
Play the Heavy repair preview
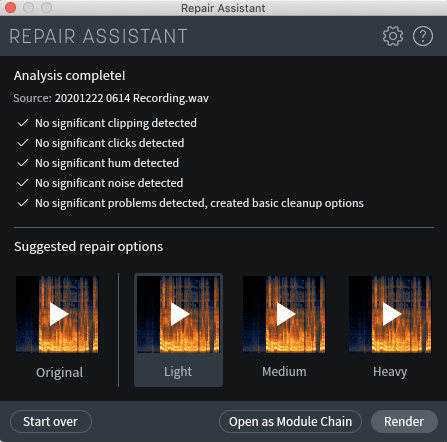[x=390, y=314]
